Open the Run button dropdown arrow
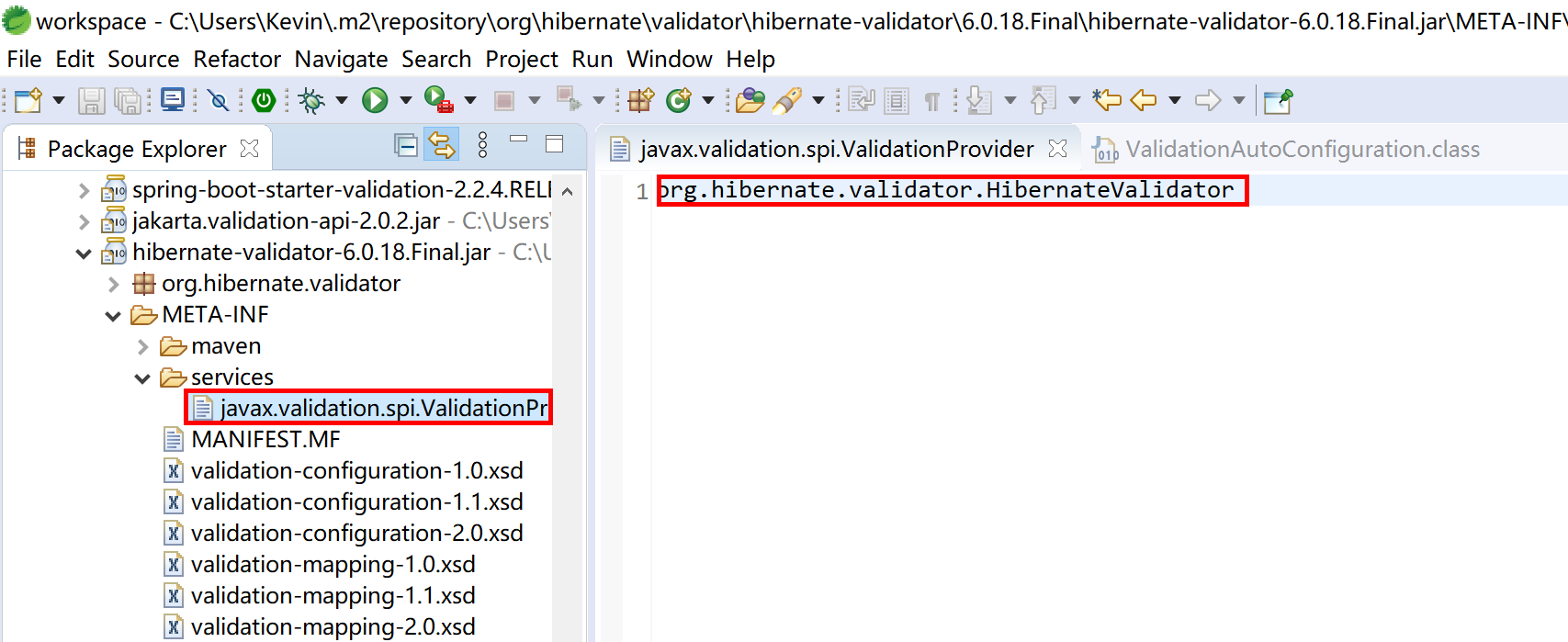This screenshot has height=642, width=1568. pyautogui.click(x=405, y=100)
